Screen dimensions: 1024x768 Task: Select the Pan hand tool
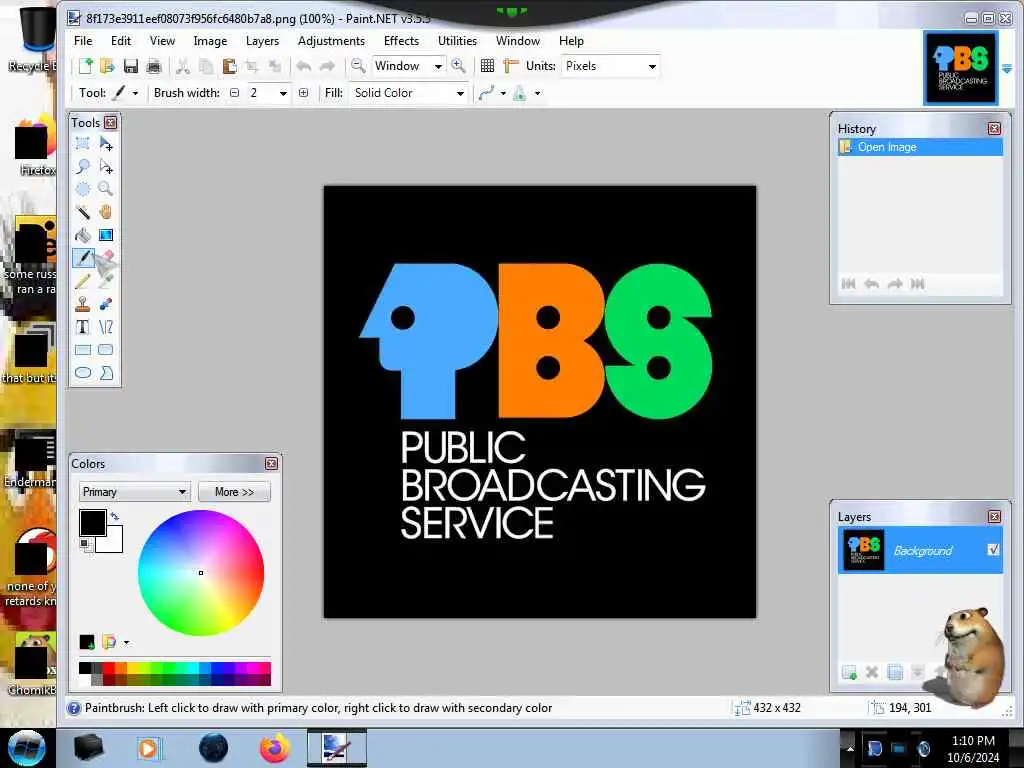(x=106, y=212)
